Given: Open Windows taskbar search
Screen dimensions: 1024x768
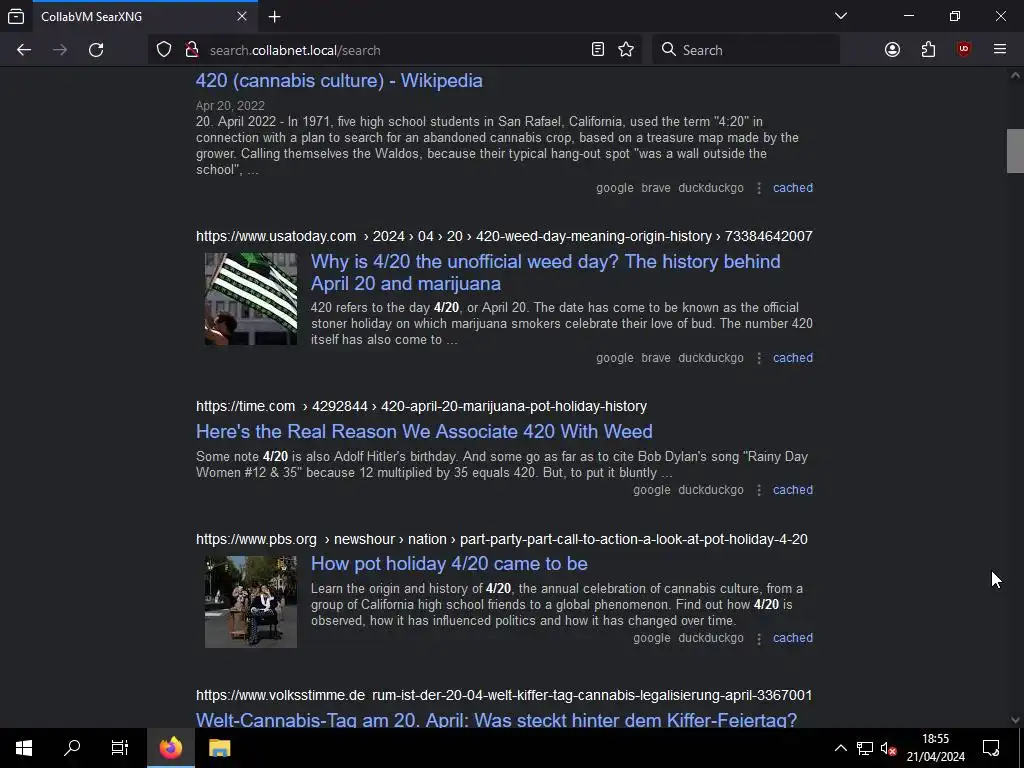Looking at the screenshot, I should tap(72, 748).
